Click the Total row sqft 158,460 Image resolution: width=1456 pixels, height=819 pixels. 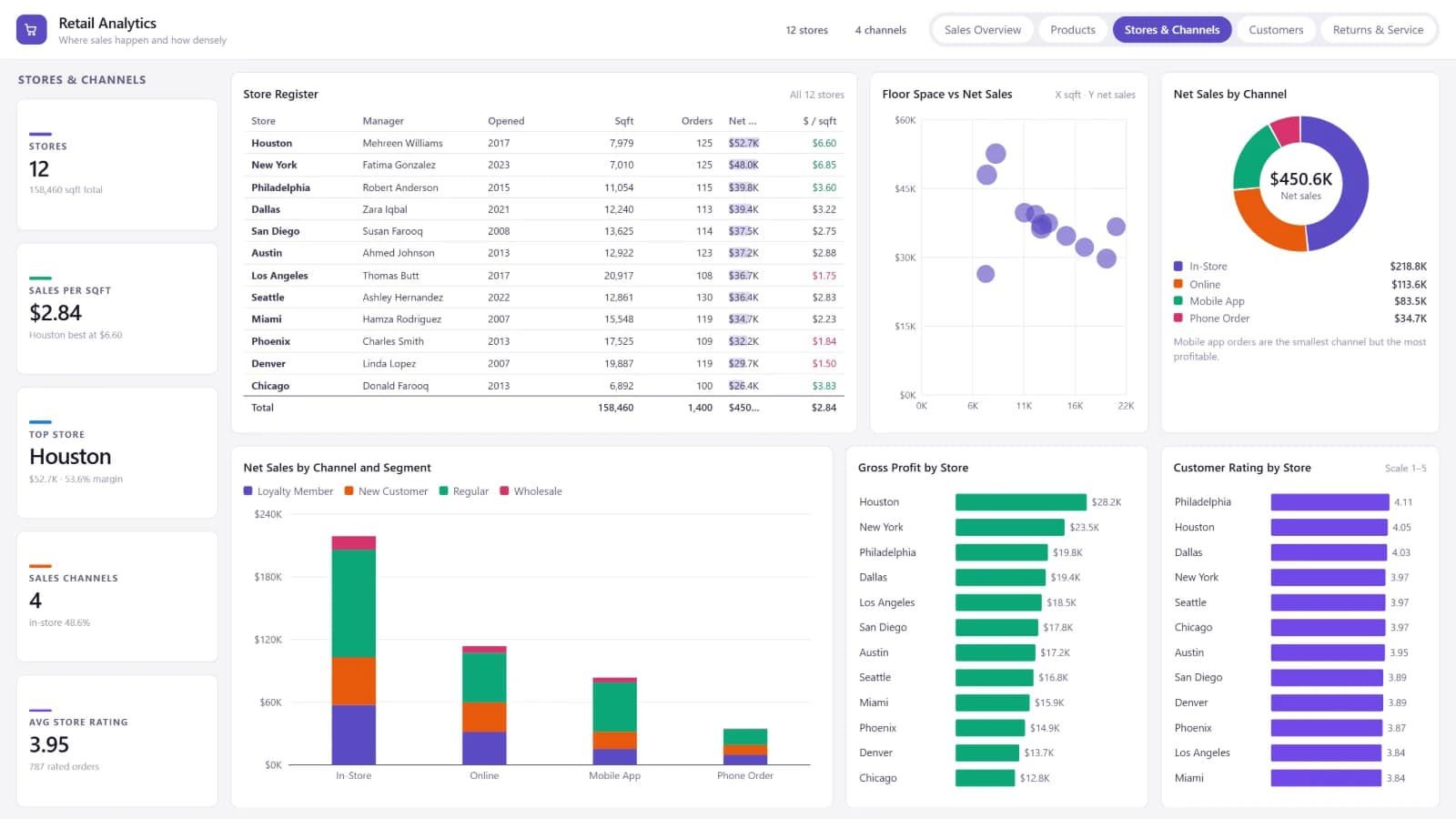[616, 408]
